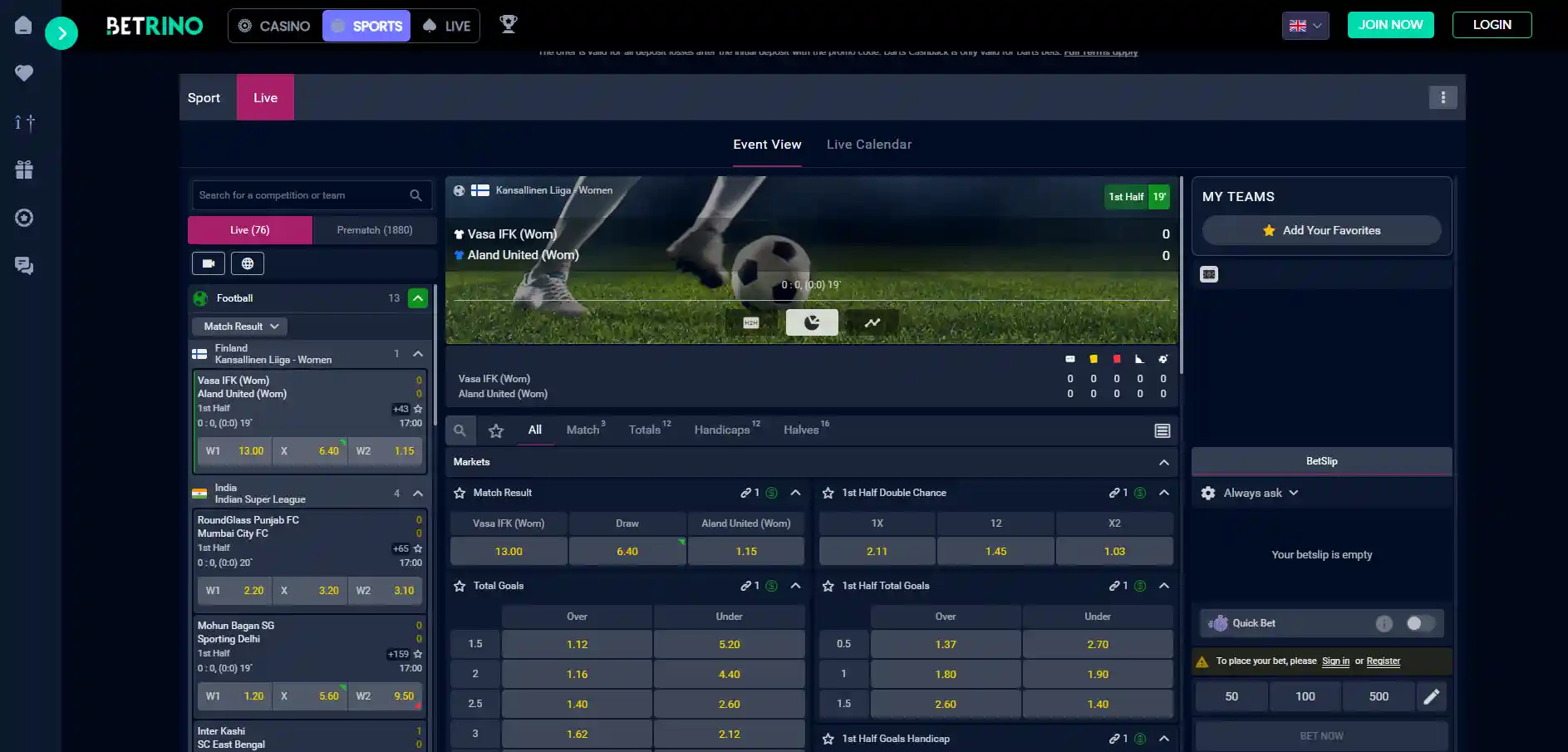Screen dimensions: 1568x752
Task: Search markets using magnifier icon
Action: [x=460, y=430]
